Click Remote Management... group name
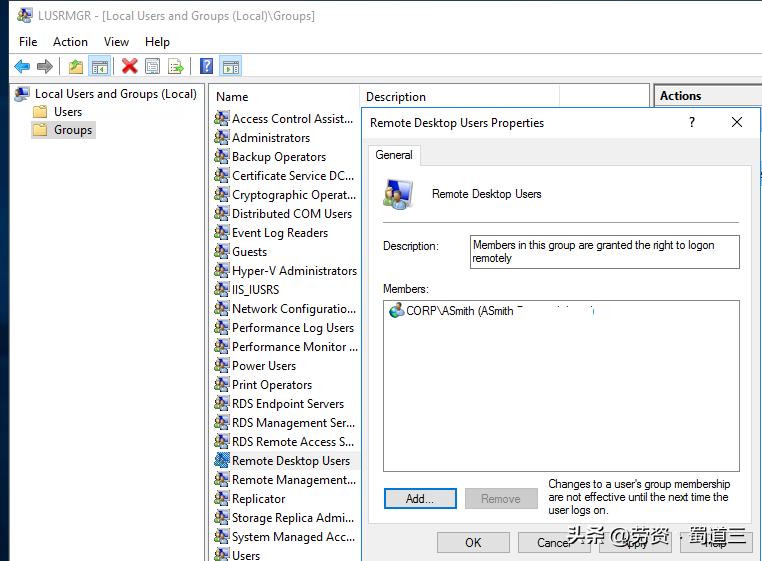The height and width of the screenshot is (561, 762). pos(294,479)
